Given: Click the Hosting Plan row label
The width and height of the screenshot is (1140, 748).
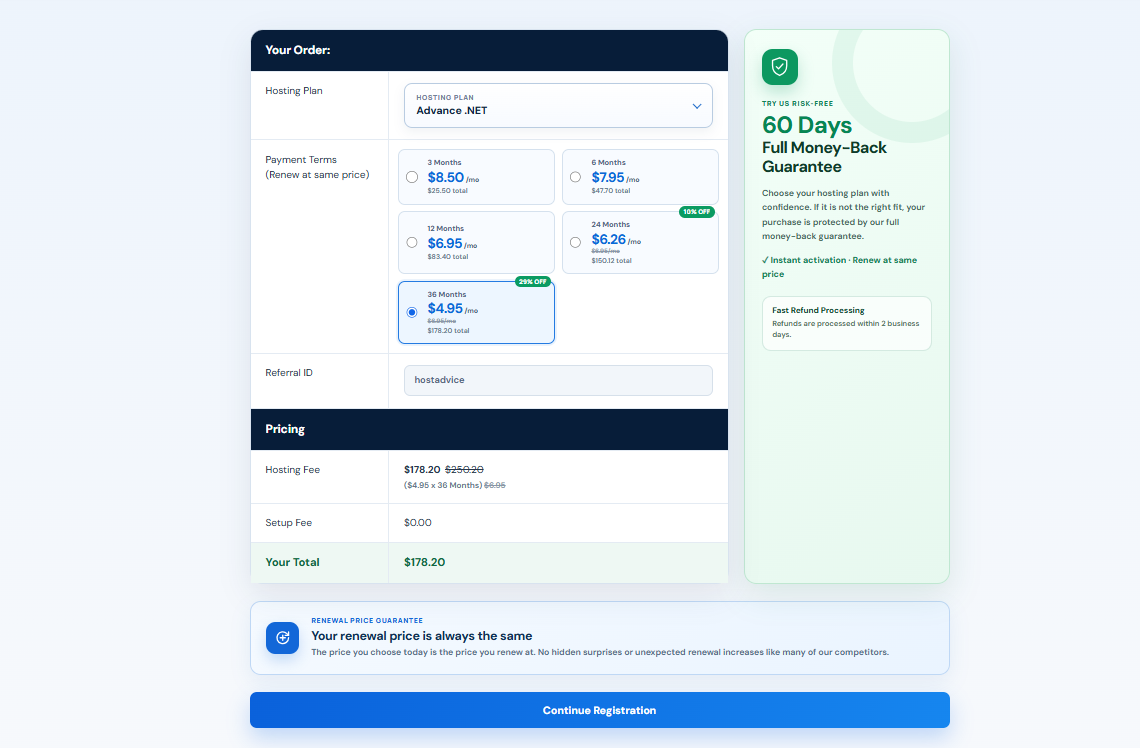Looking at the screenshot, I should [x=294, y=91].
